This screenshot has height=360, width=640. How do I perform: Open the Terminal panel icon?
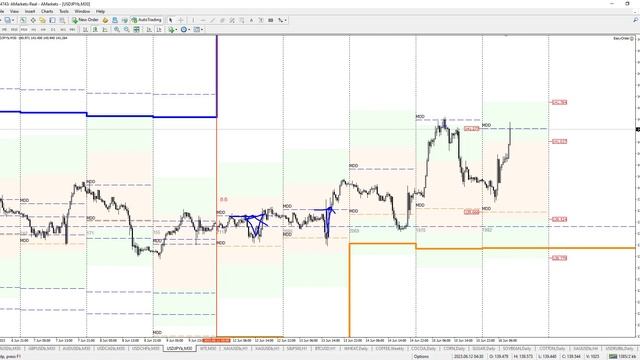tap(52, 20)
